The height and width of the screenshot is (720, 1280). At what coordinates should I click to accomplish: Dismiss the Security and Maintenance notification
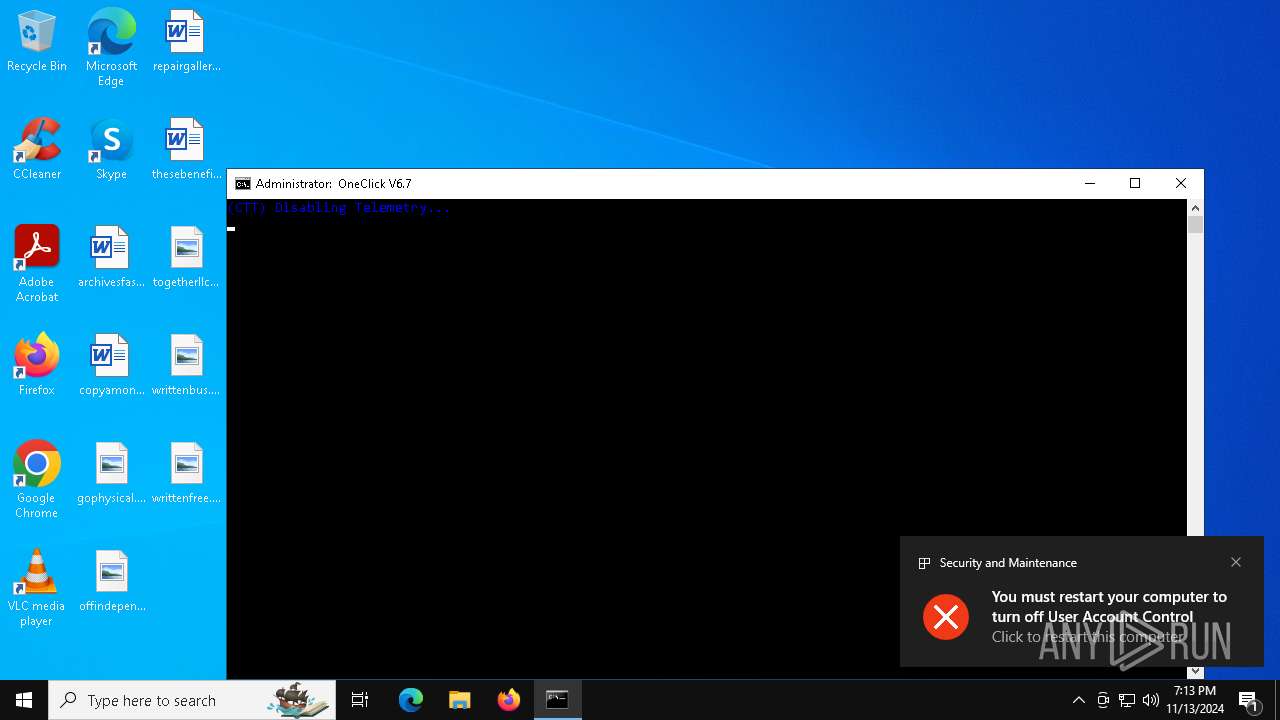[x=1236, y=562]
